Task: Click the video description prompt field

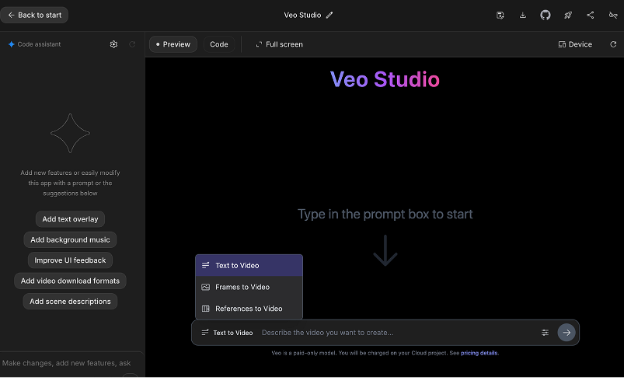Action: (397, 332)
